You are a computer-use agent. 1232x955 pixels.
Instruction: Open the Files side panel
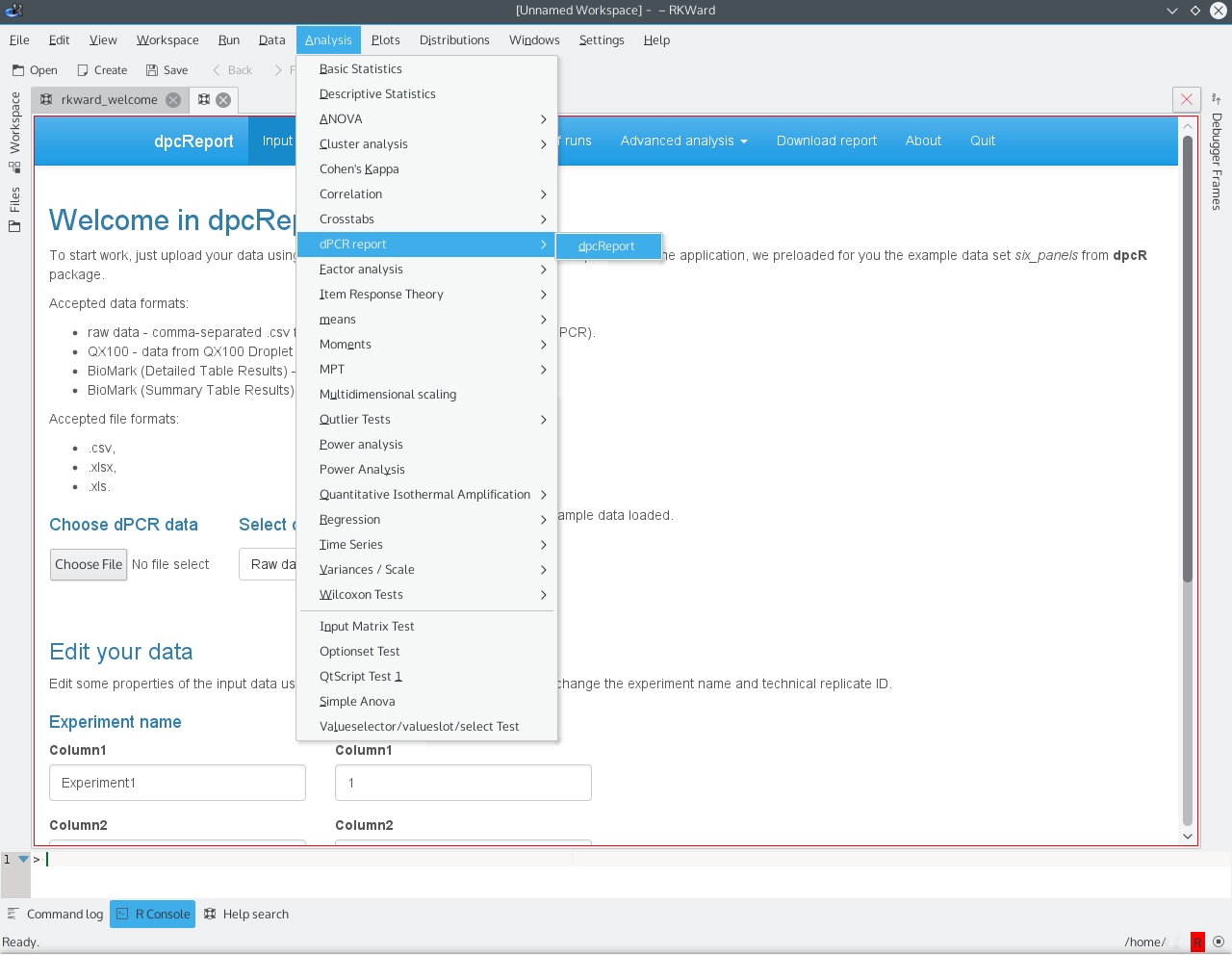pos(14,209)
